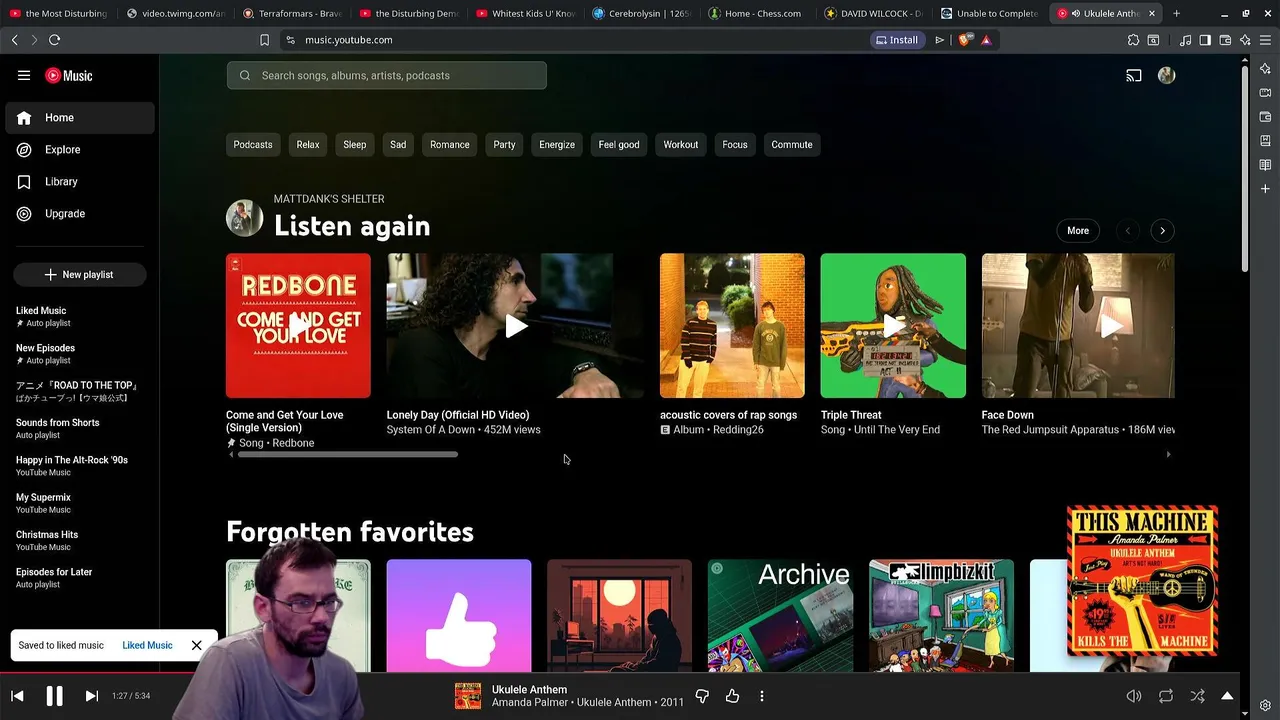Click the Install app button
Viewport: 1280px width, 720px height.
pyautogui.click(x=896, y=40)
